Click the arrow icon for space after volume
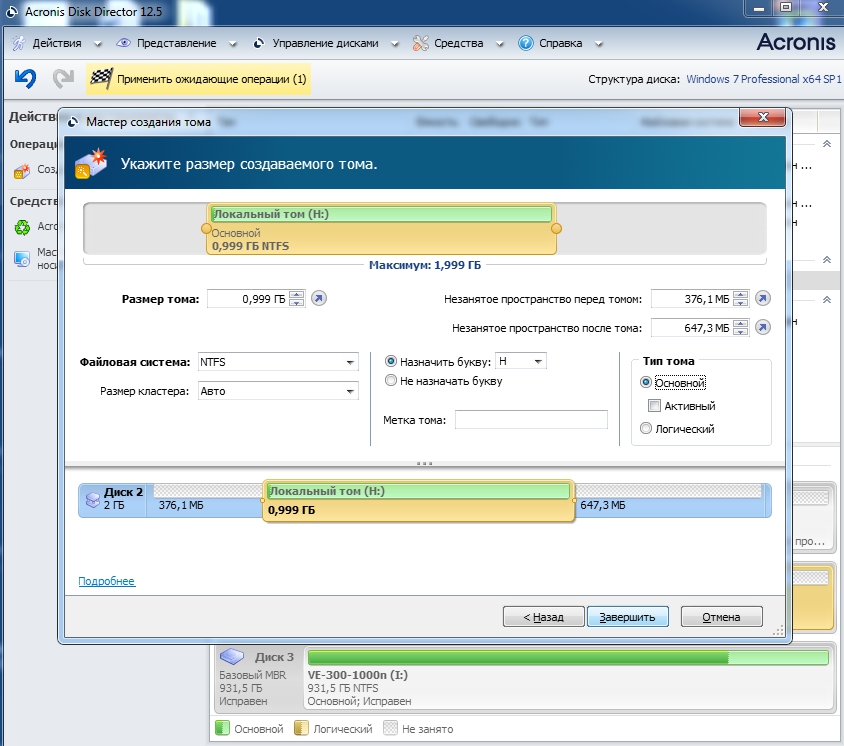844x746 pixels. (x=763, y=327)
